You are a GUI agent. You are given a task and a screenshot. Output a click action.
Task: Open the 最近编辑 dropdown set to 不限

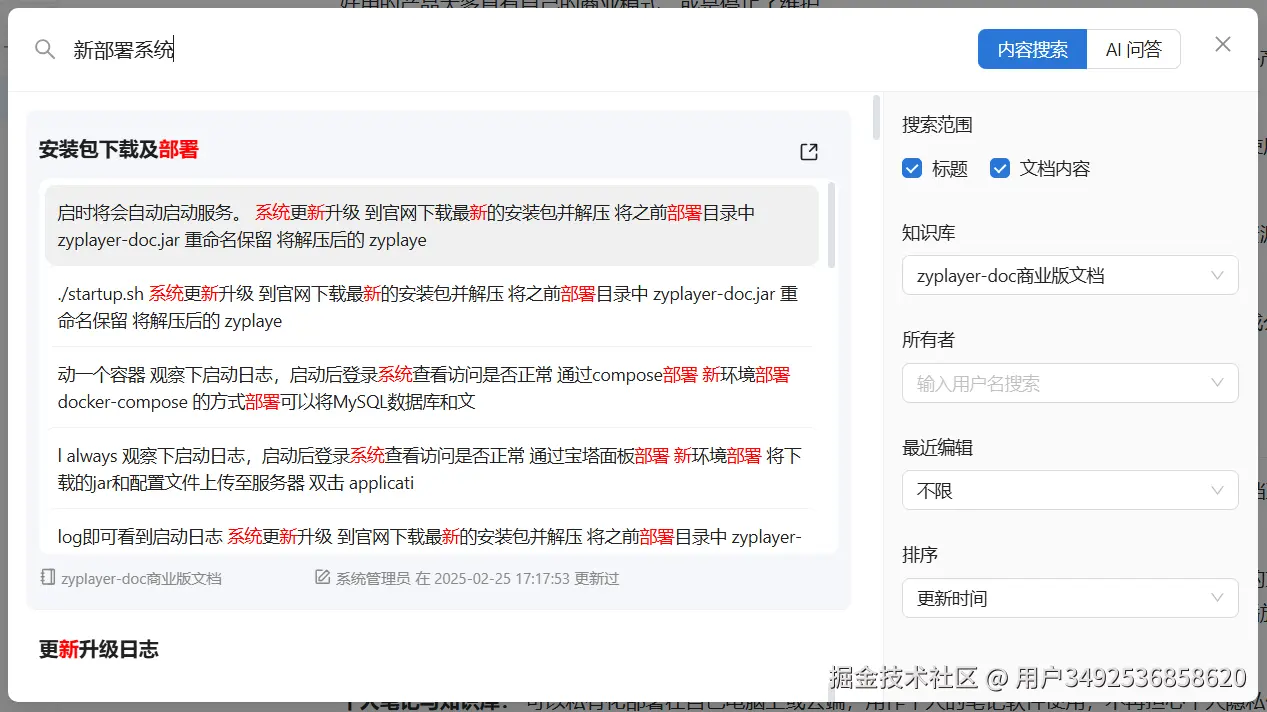tap(1070, 490)
